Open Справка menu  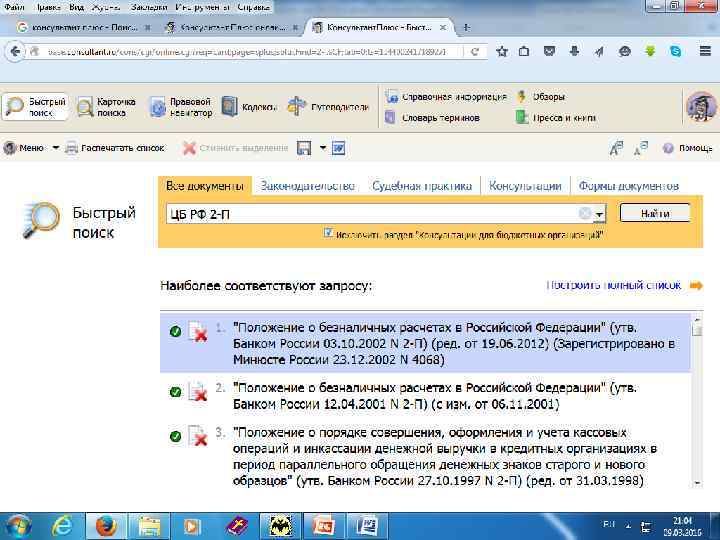(253, 7)
